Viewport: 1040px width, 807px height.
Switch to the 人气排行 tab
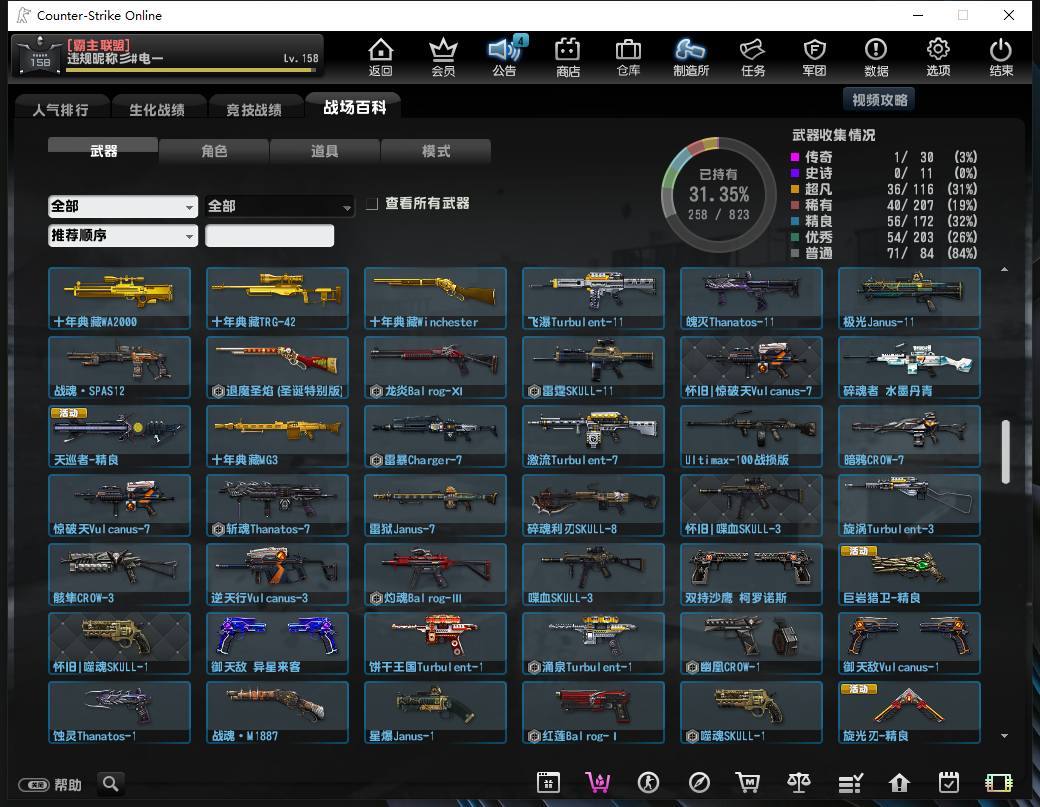[x=61, y=109]
